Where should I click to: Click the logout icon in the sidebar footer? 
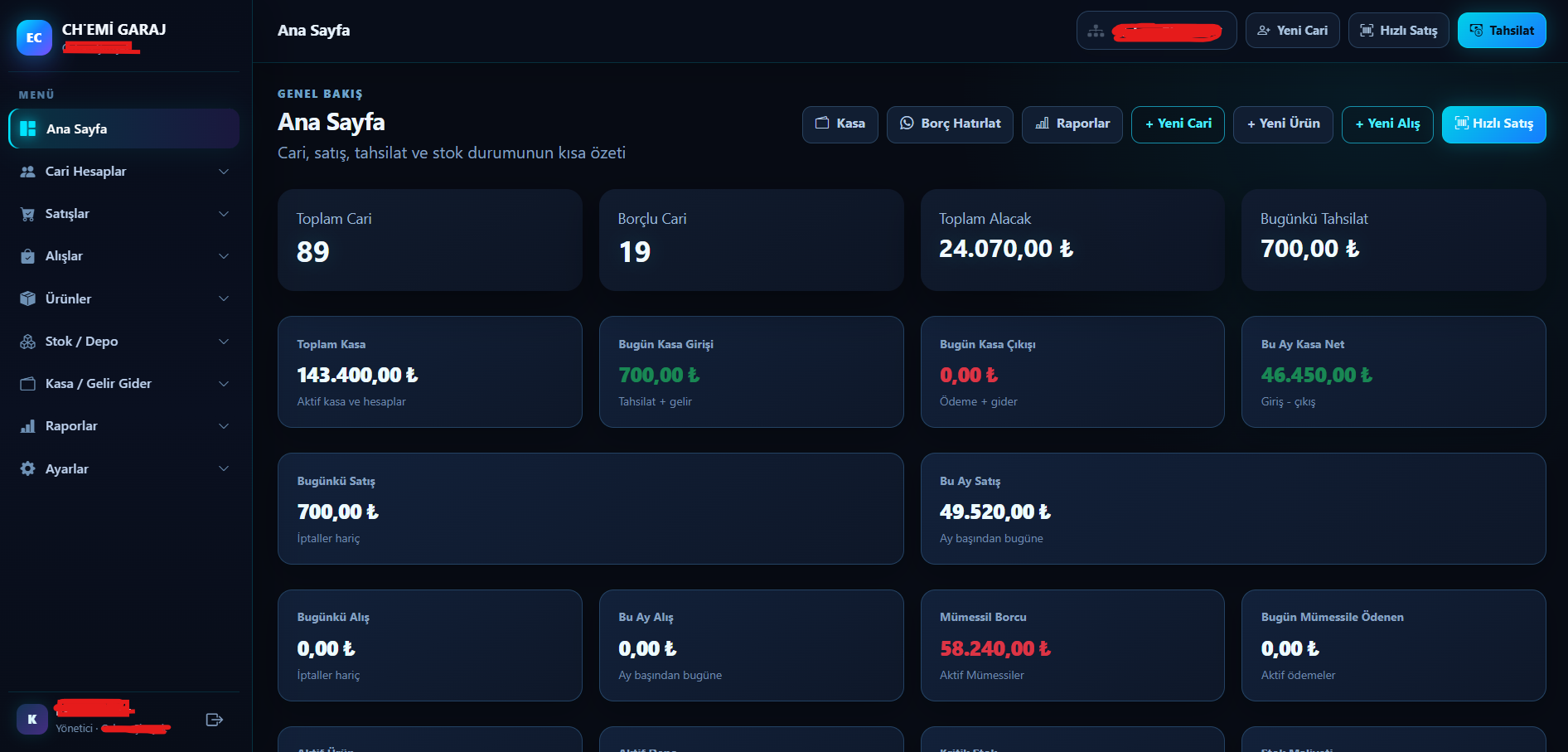click(x=214, y=720)
